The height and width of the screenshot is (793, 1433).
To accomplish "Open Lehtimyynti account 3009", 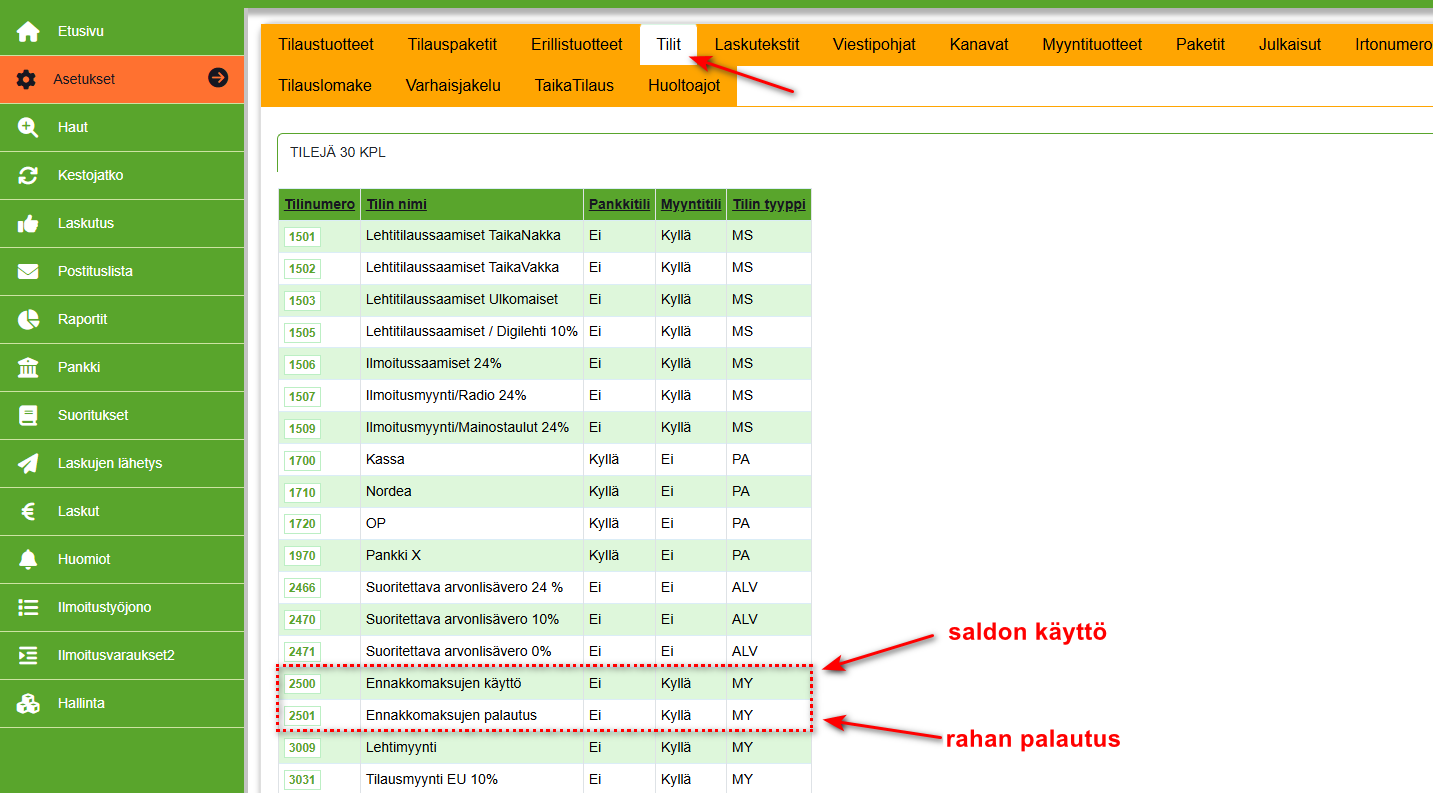I will (302, 747).
